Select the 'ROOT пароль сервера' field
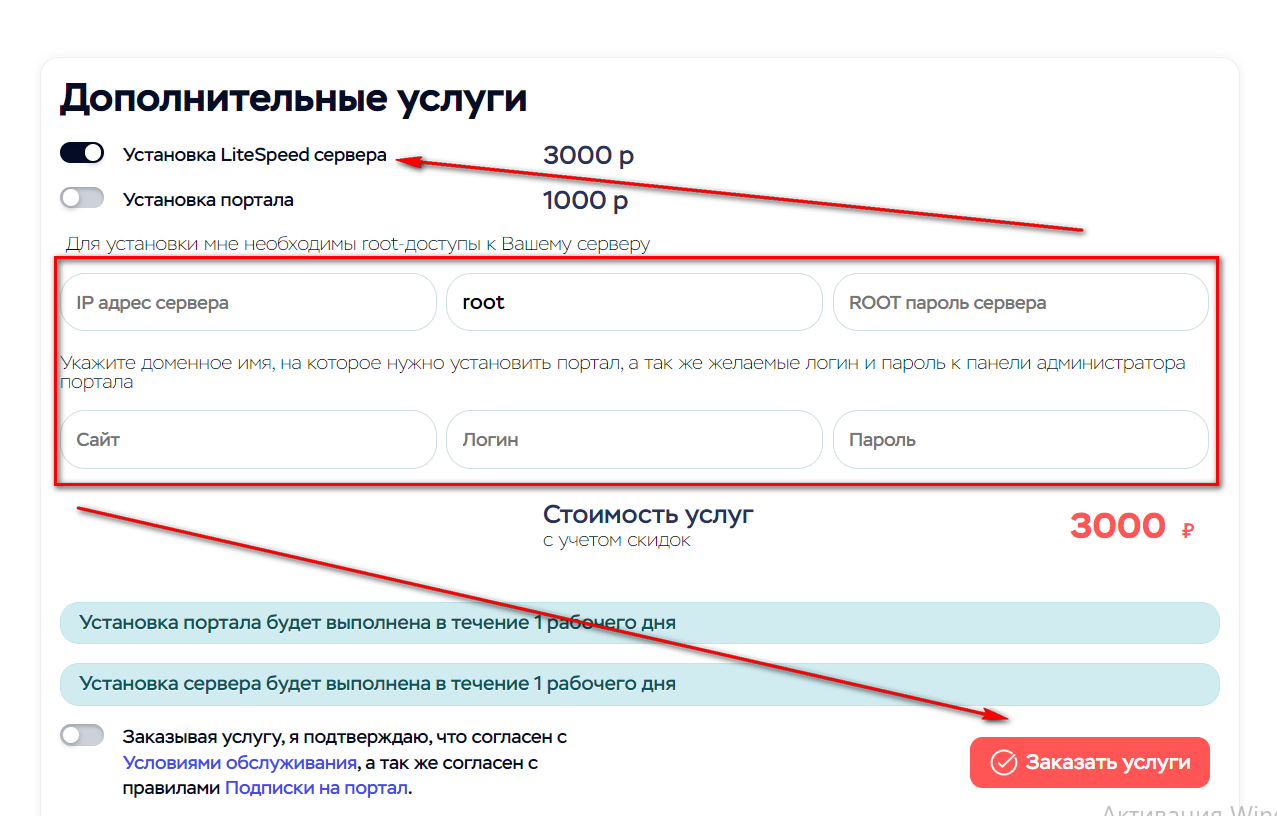This screenshot has width=1277, height=816. 1020,302
